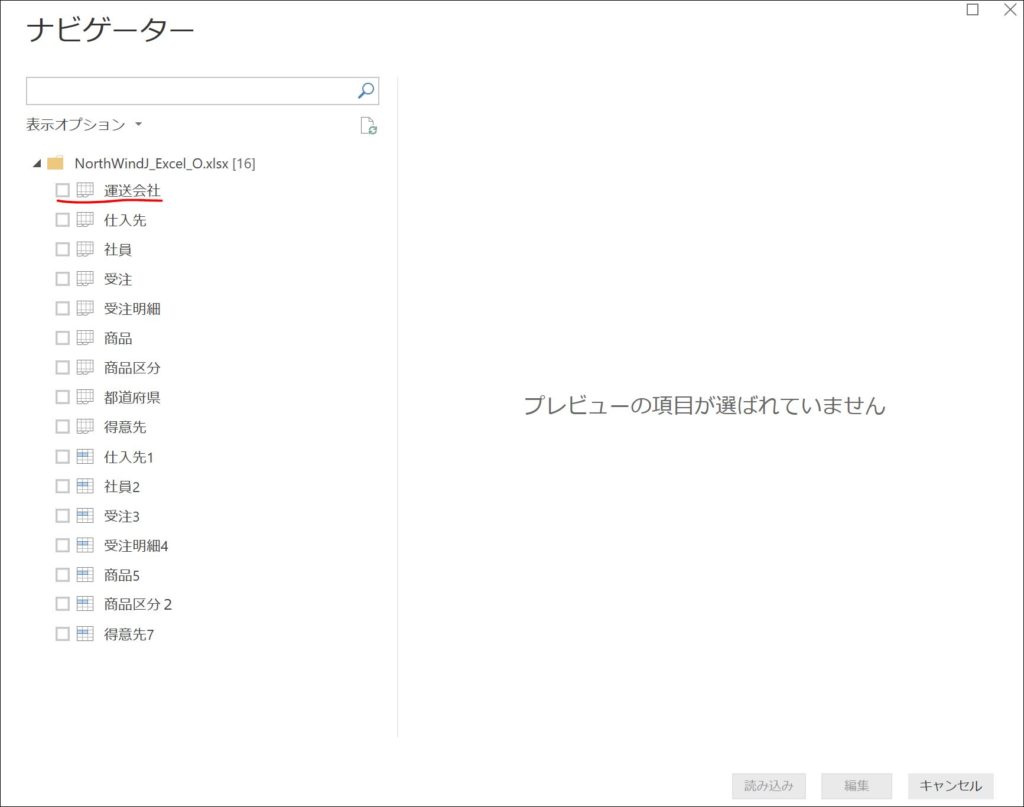Image resolution: width=1024 pixels, height=807 pixels.
Task: Click the table icon beside 社員2
Action: point(85,486)
